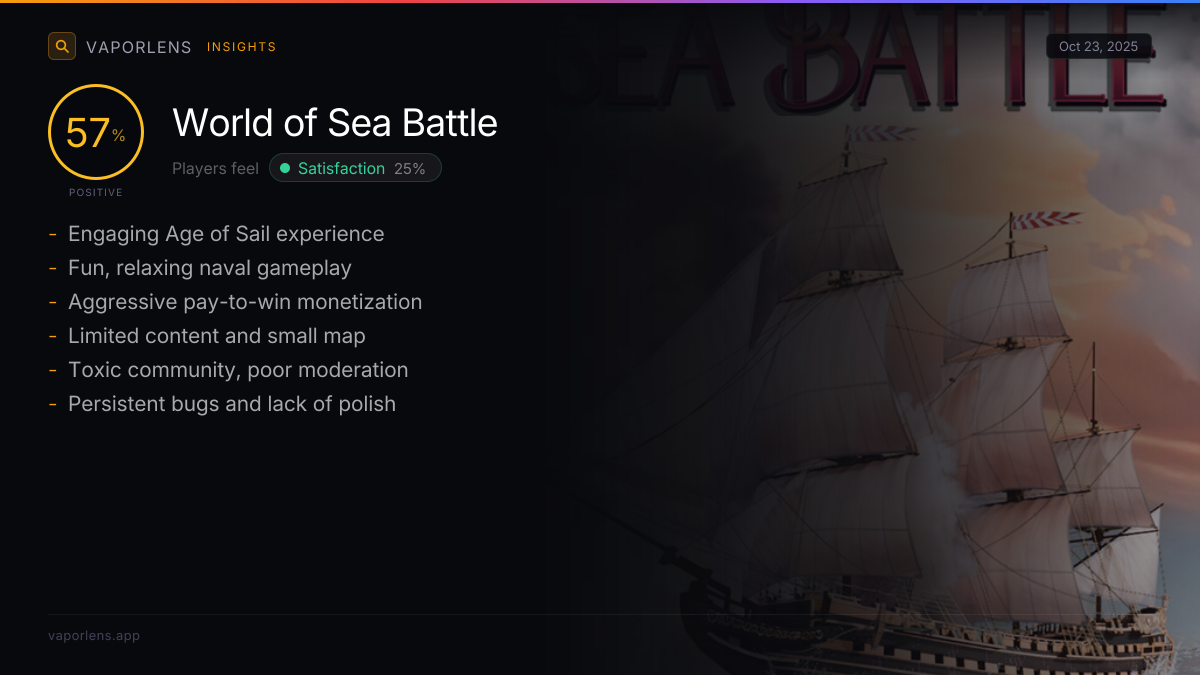This screenshot has height=675, width=1200.
Task: Click the POSITIVE label under the score
Action: [96, 192]
